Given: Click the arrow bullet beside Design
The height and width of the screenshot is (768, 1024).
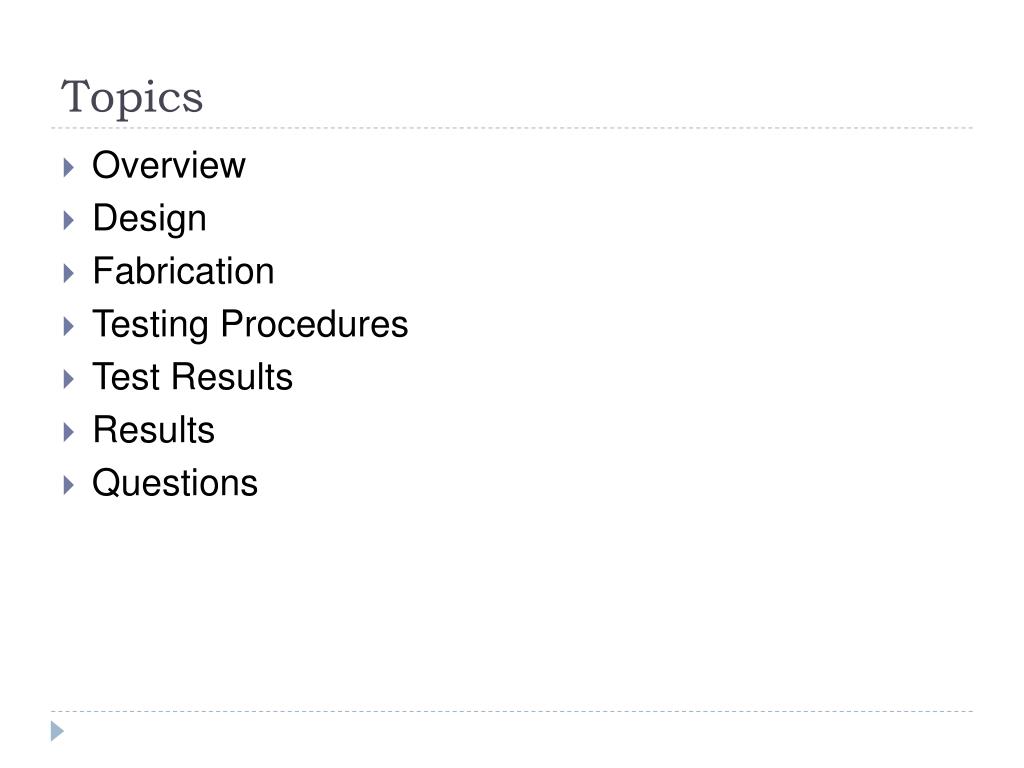Looking at the screenshot, I should (69, 220).
